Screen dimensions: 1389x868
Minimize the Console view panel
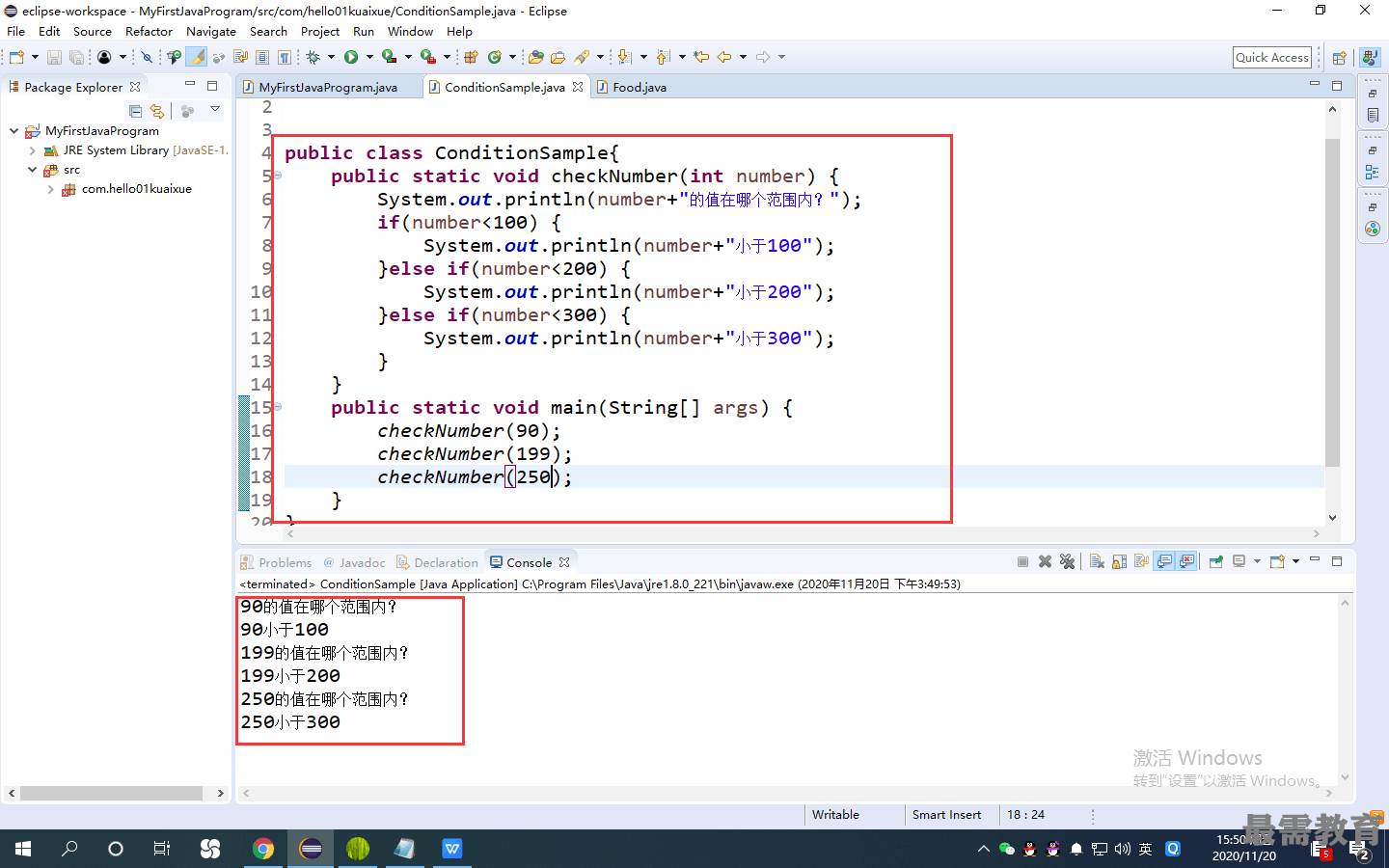coord(1315,560)
